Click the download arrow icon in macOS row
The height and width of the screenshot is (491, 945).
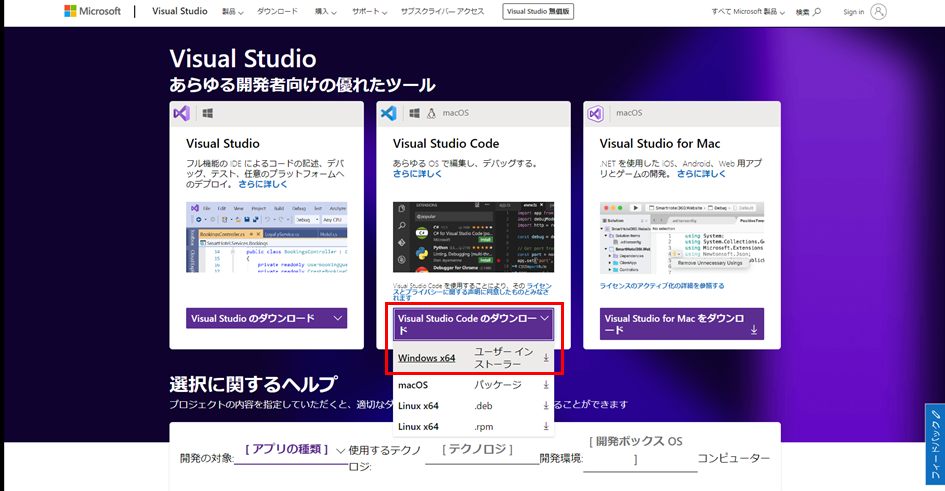545,384
